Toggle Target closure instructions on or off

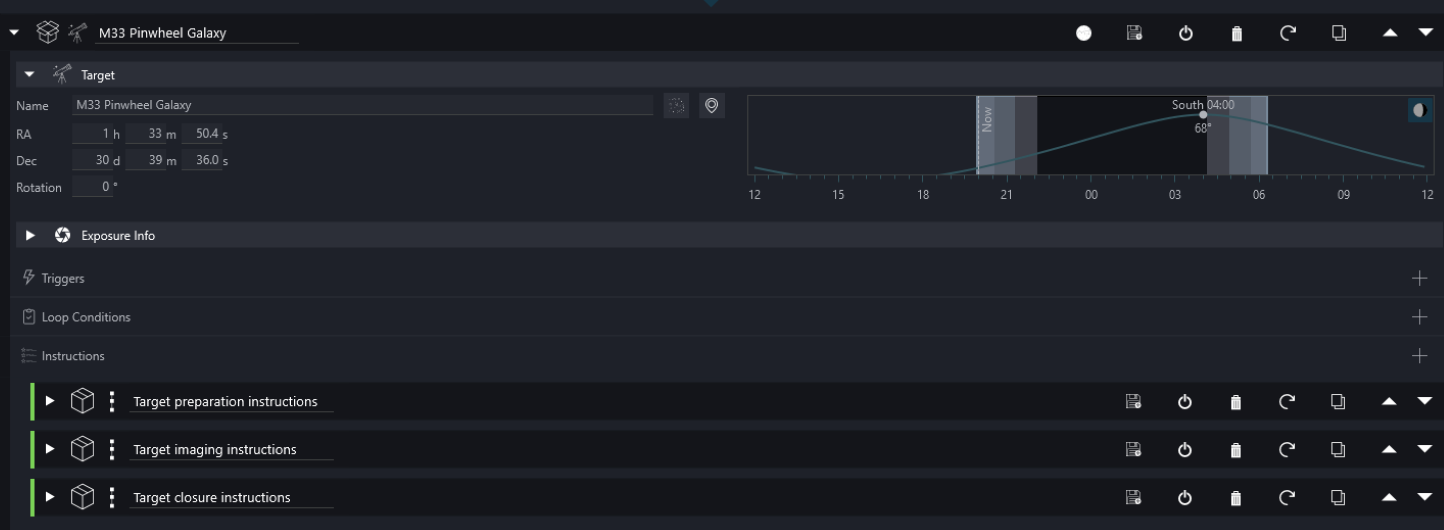coord(1185,498)
